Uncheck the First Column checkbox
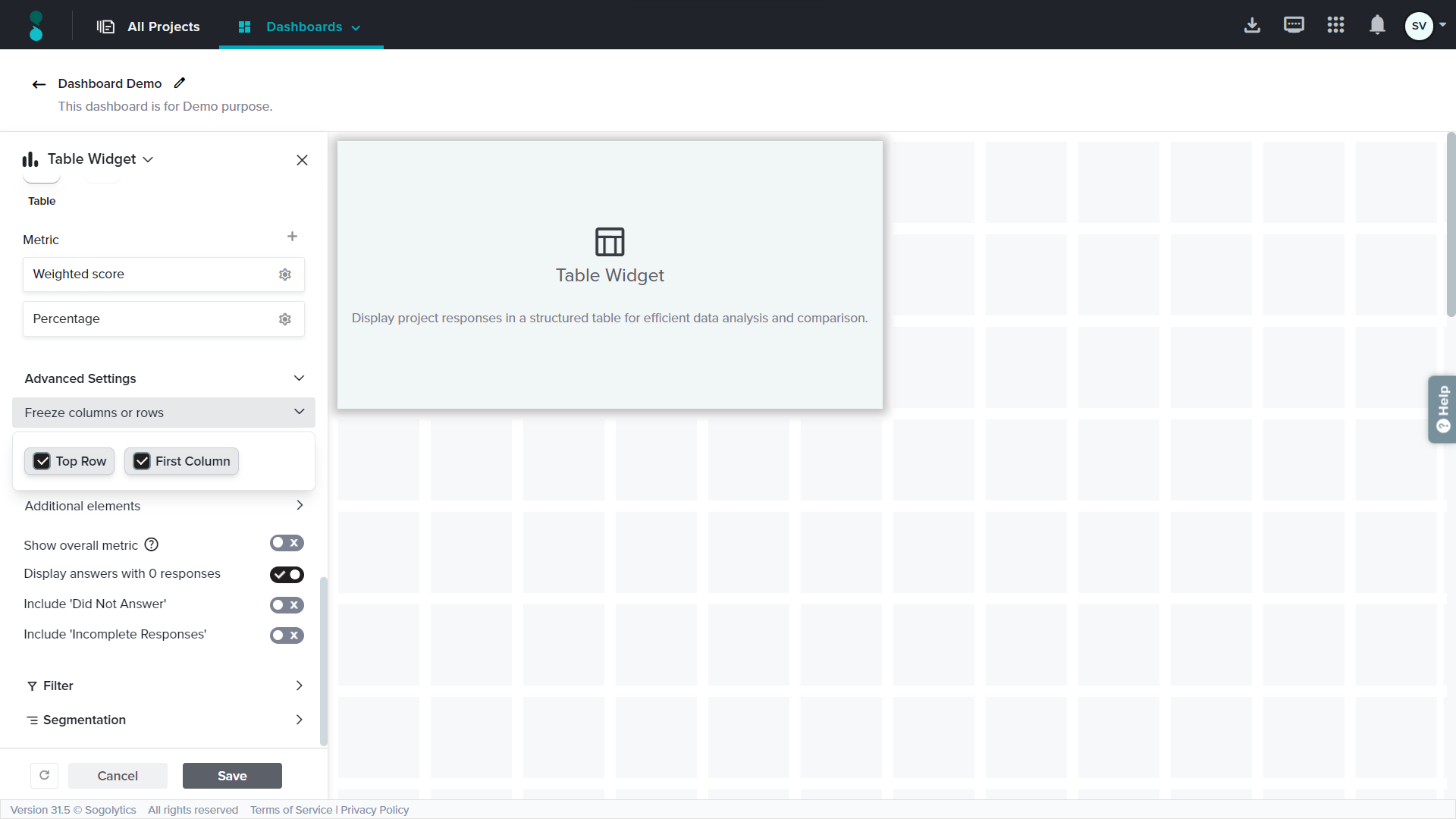 tap(142, 461)
